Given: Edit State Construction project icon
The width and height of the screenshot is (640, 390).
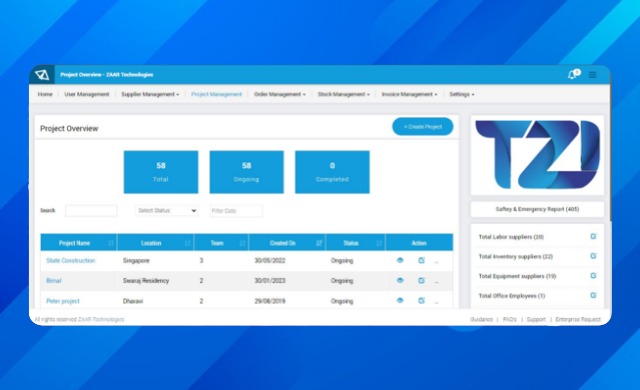Looking at the screenshot, I should (421, 260).
